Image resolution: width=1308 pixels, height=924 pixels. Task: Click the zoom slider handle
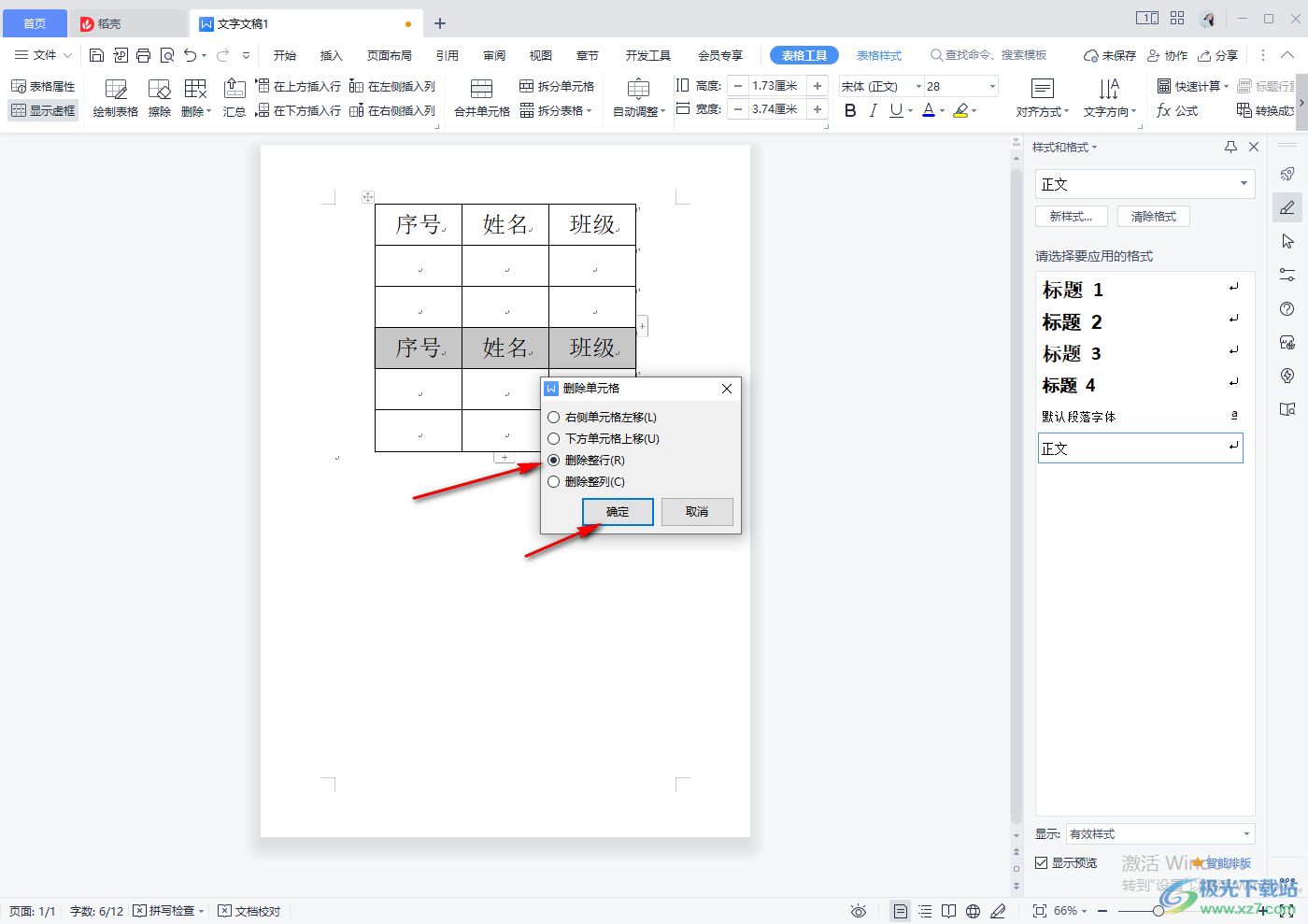pyautogui.click(x=1159, y=911)
